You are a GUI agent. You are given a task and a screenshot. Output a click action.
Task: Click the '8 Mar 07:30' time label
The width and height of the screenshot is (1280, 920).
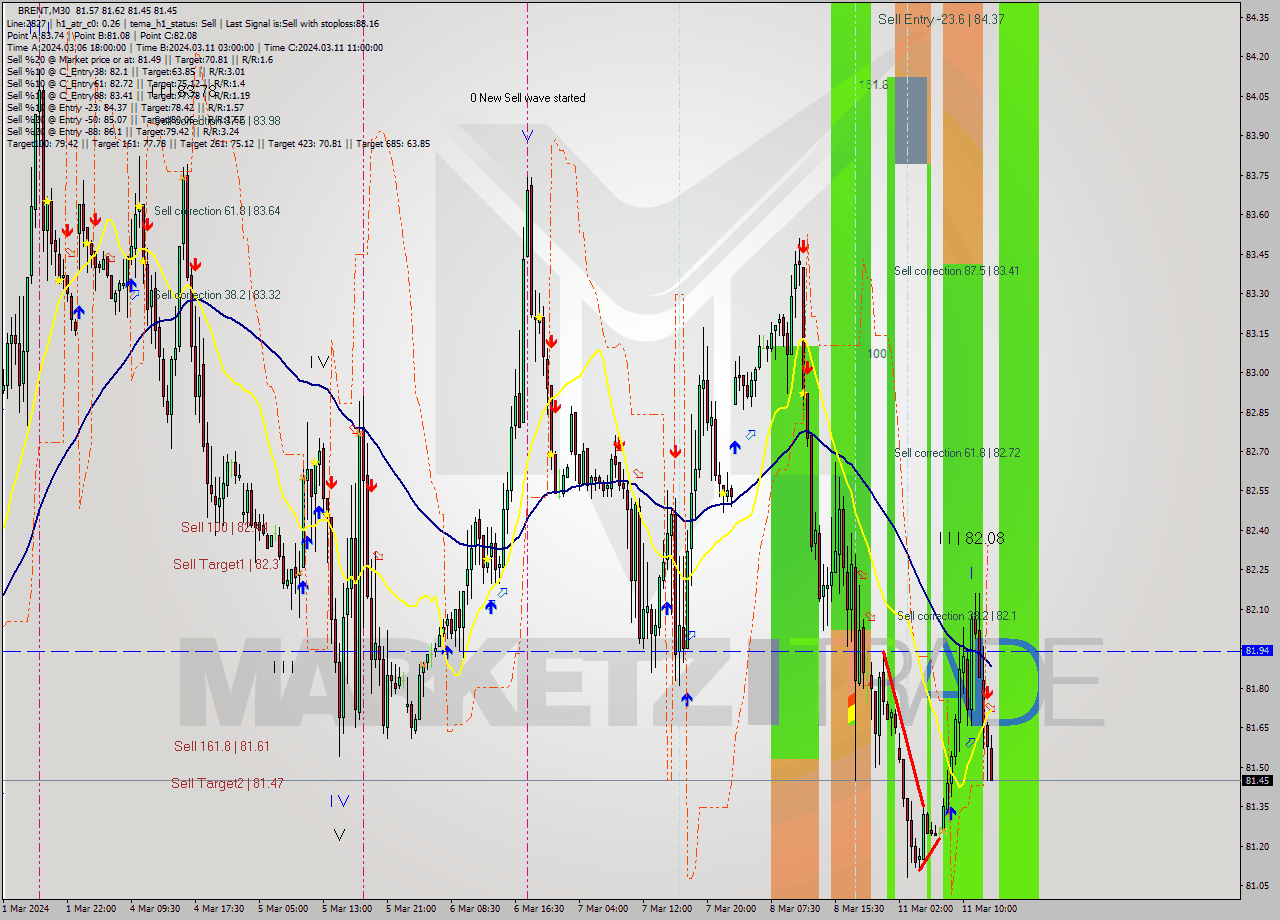(x=795, y=909)
